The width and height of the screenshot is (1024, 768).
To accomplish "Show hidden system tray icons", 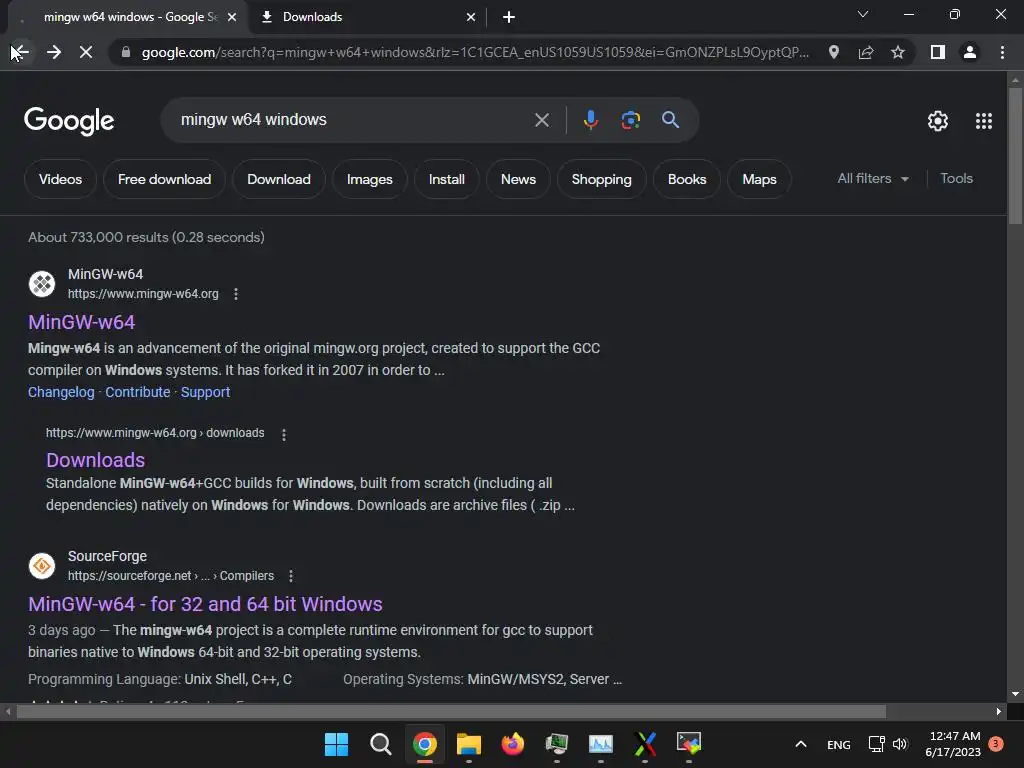I will click(x=801, y=744).
